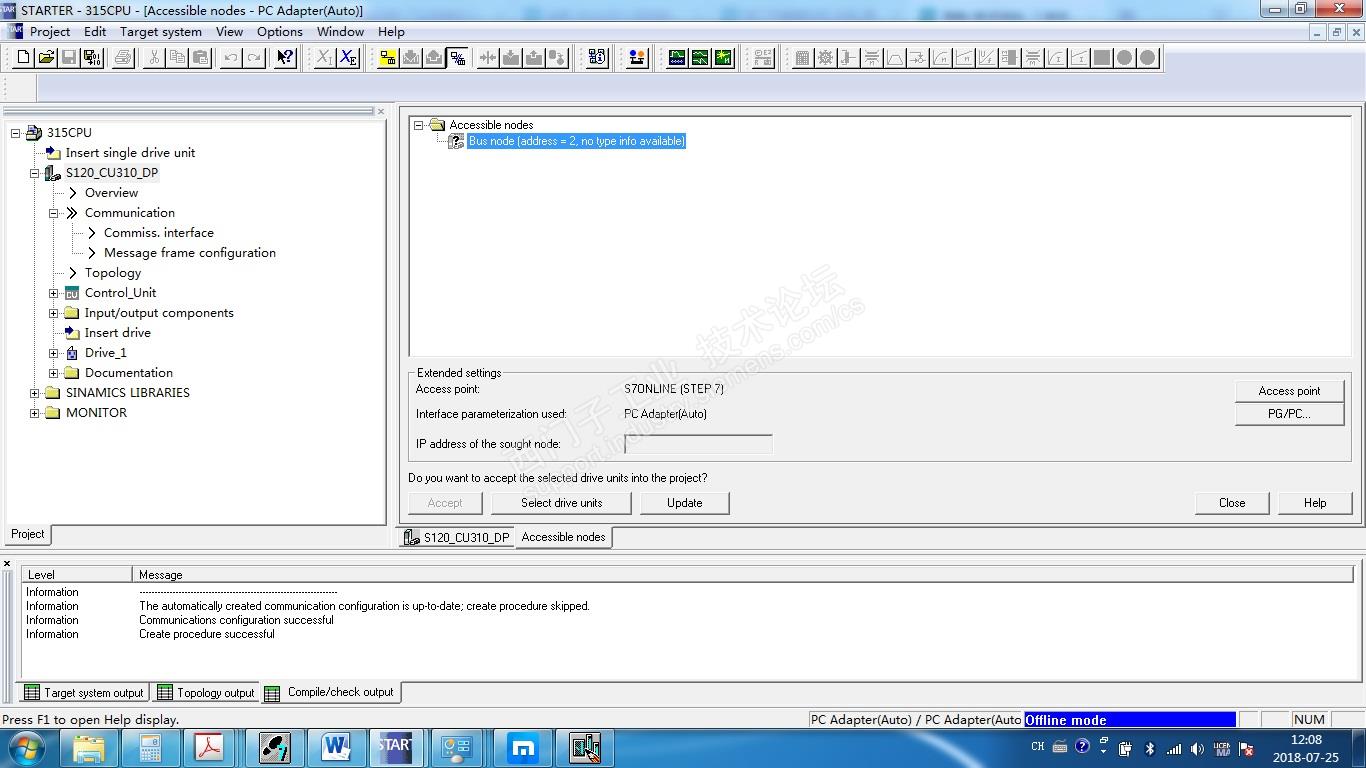Click the green trace recorder icon
Image resolution: width=1366 pixels, height=768 pixels.
coord(677,58)
